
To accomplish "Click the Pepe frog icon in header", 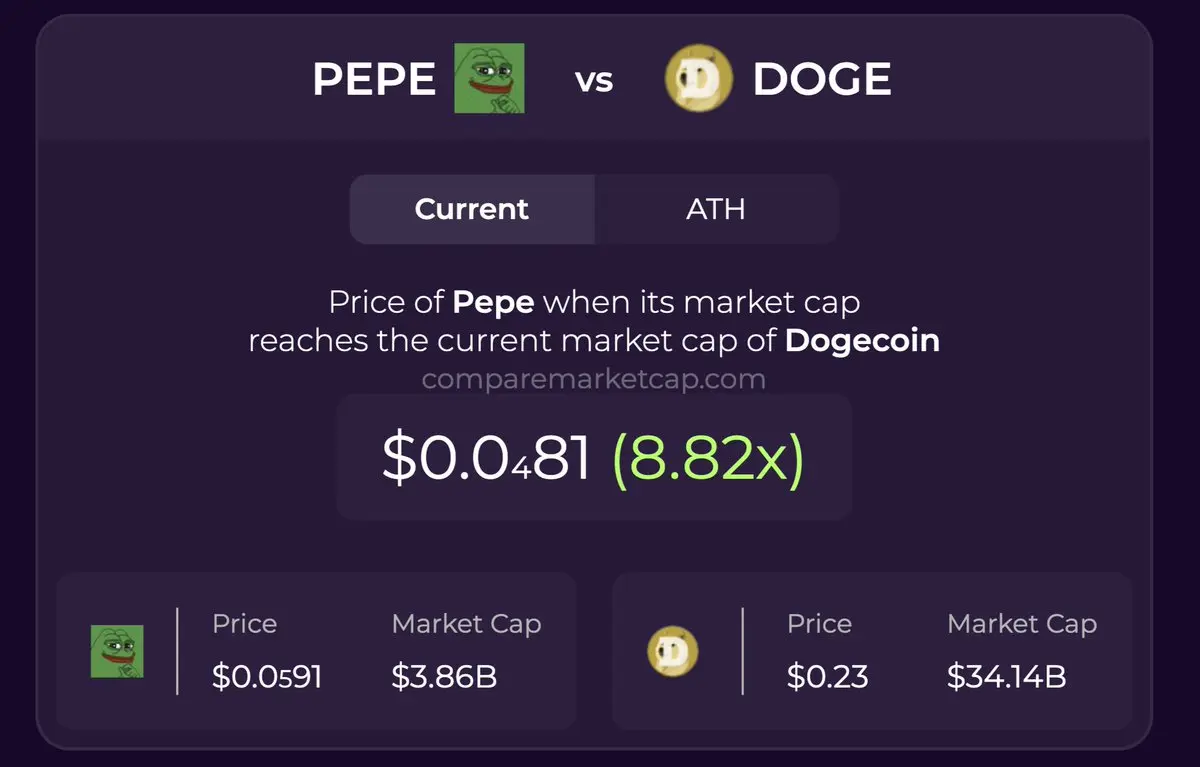I will pos(490,78).
